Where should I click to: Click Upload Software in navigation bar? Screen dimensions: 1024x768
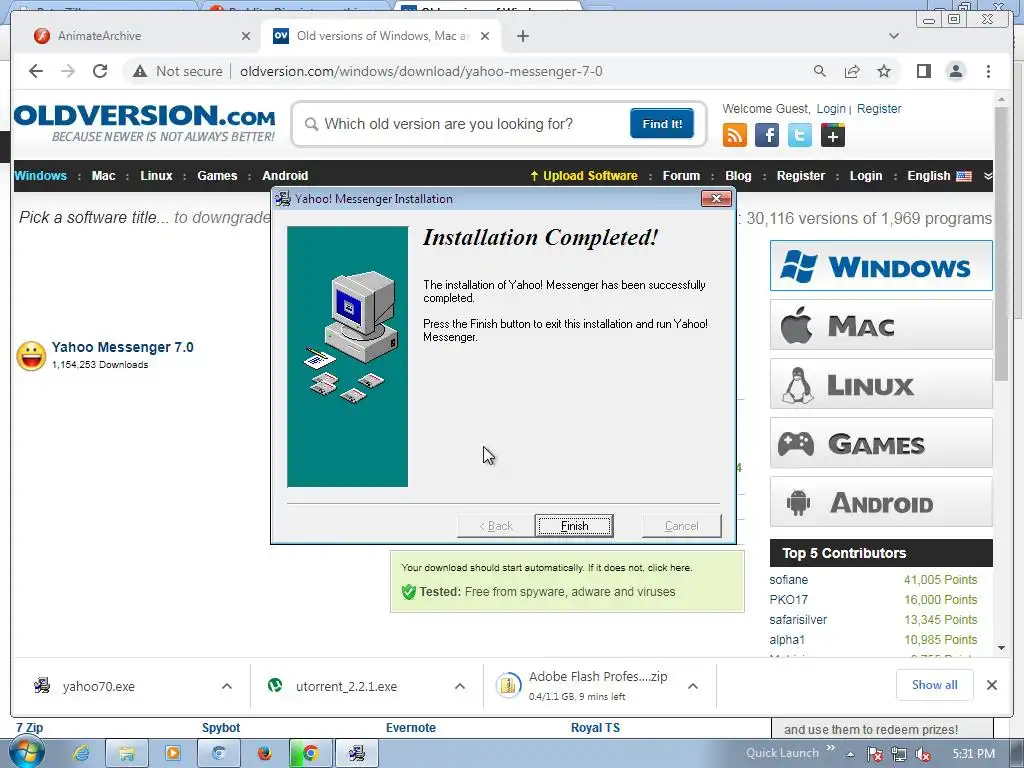pos(584,175)
